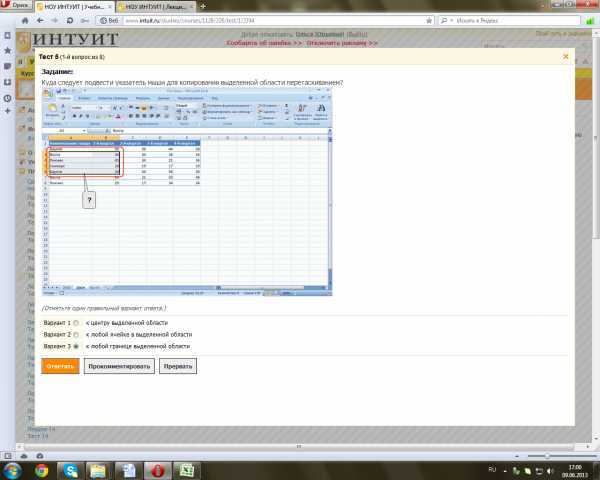Open a new browser tab
This screenshot has width=600, height=480.
coord(203,7)
